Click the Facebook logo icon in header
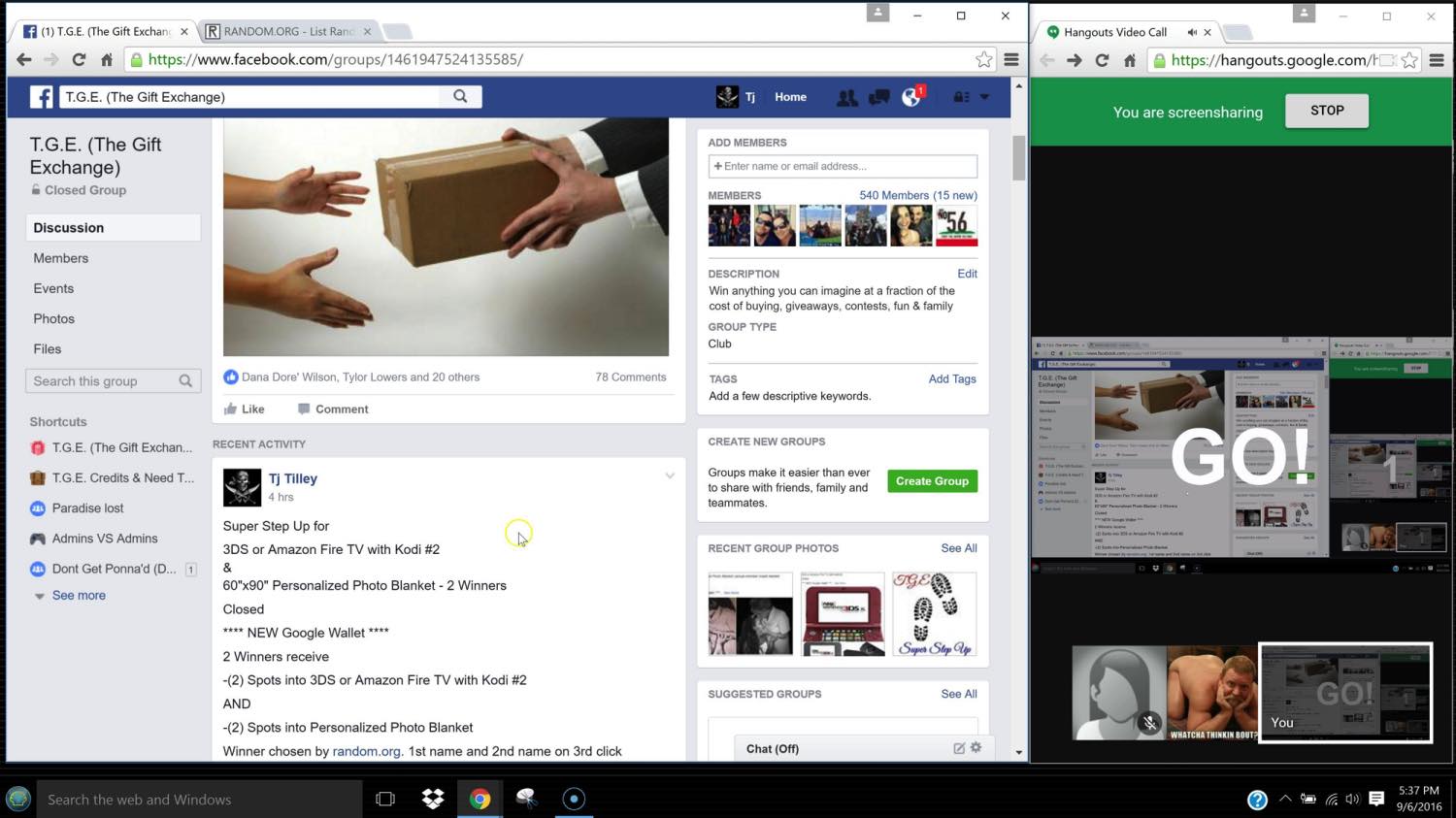Image resolution: width=1456 pixels, height=818 pixels. [x=41, y=97]
